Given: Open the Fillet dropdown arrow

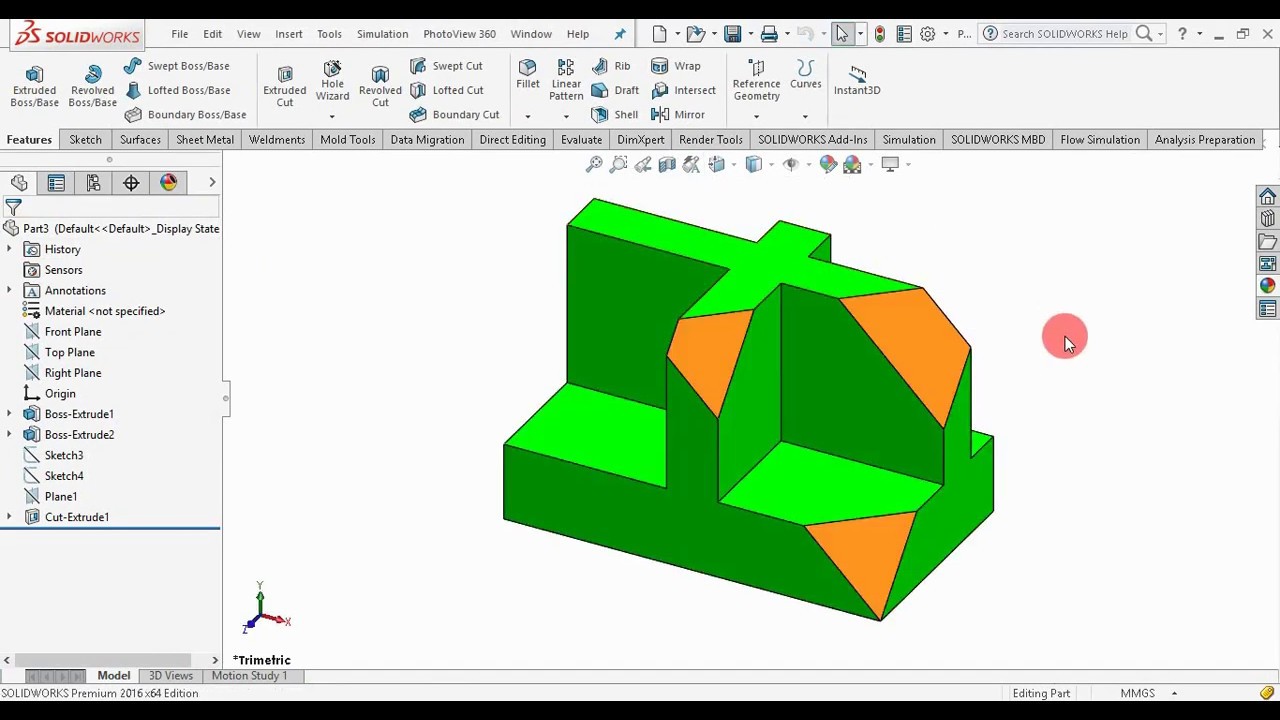Looking at the screenshot, I should [x=528, y=116].
